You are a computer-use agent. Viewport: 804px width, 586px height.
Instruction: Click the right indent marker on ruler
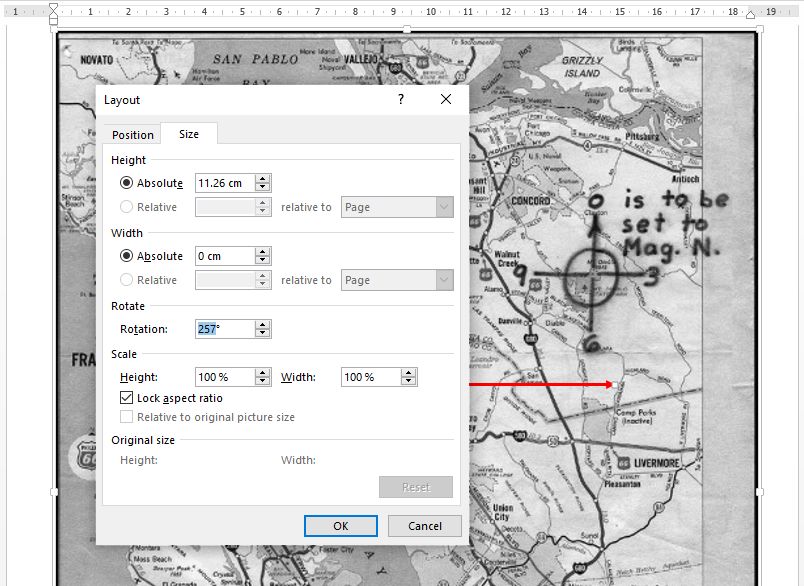tap(750, 13)
